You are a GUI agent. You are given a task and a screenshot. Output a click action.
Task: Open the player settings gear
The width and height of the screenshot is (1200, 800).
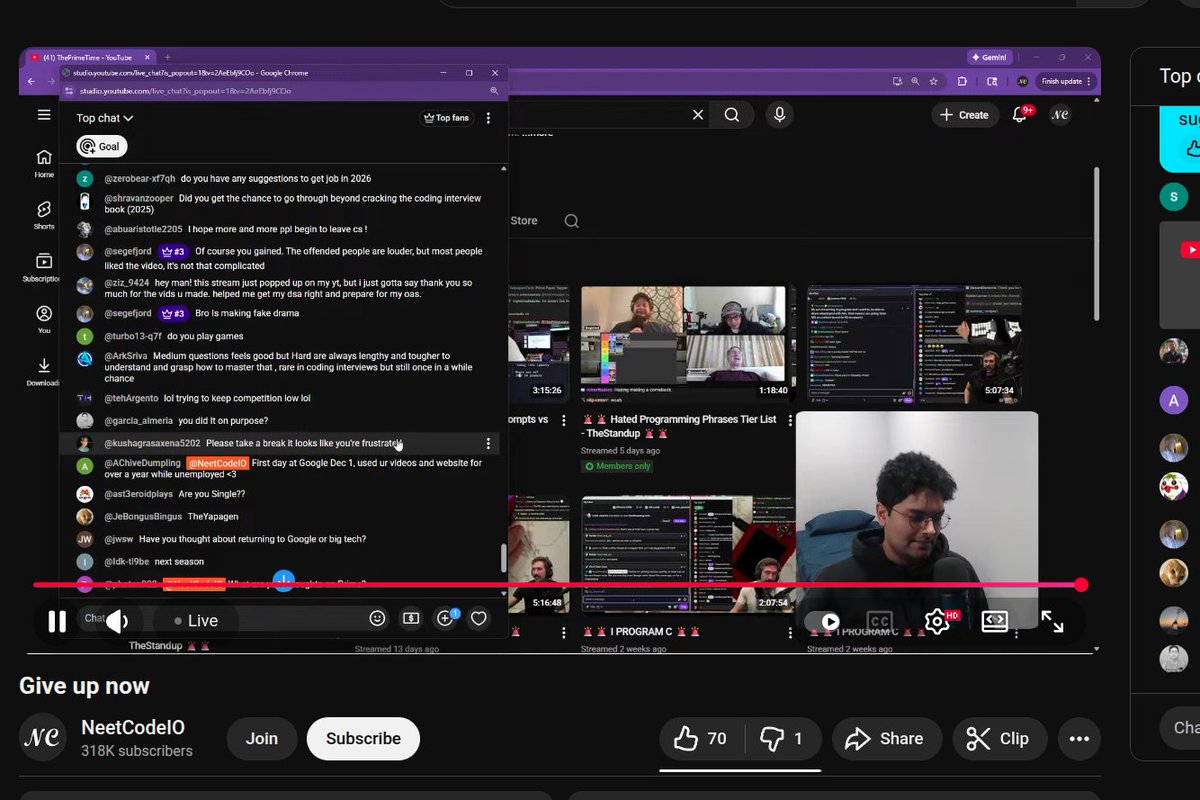pos(937,621)
